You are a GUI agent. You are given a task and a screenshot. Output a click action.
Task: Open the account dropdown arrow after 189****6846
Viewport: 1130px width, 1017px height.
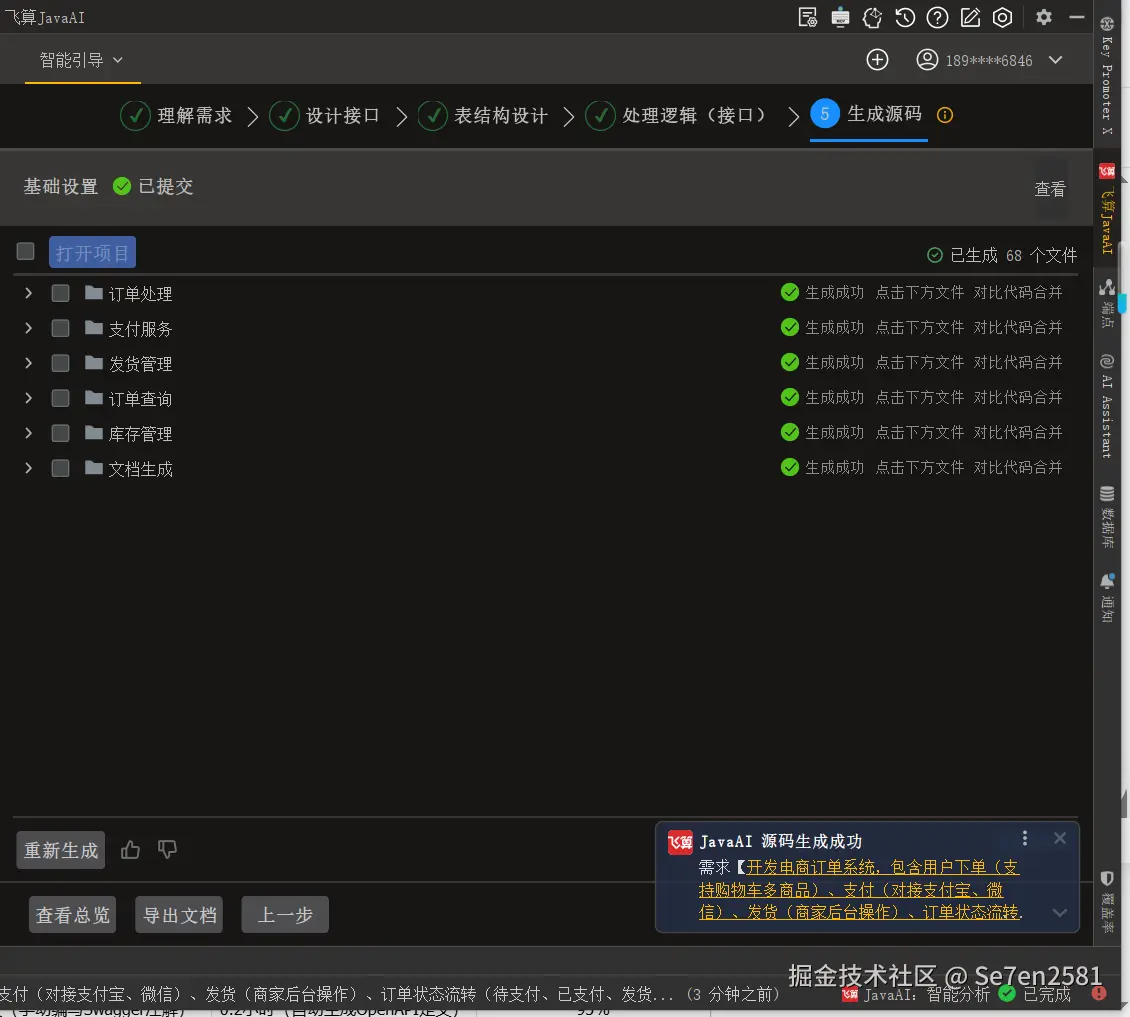click(x=1056, y=60)
